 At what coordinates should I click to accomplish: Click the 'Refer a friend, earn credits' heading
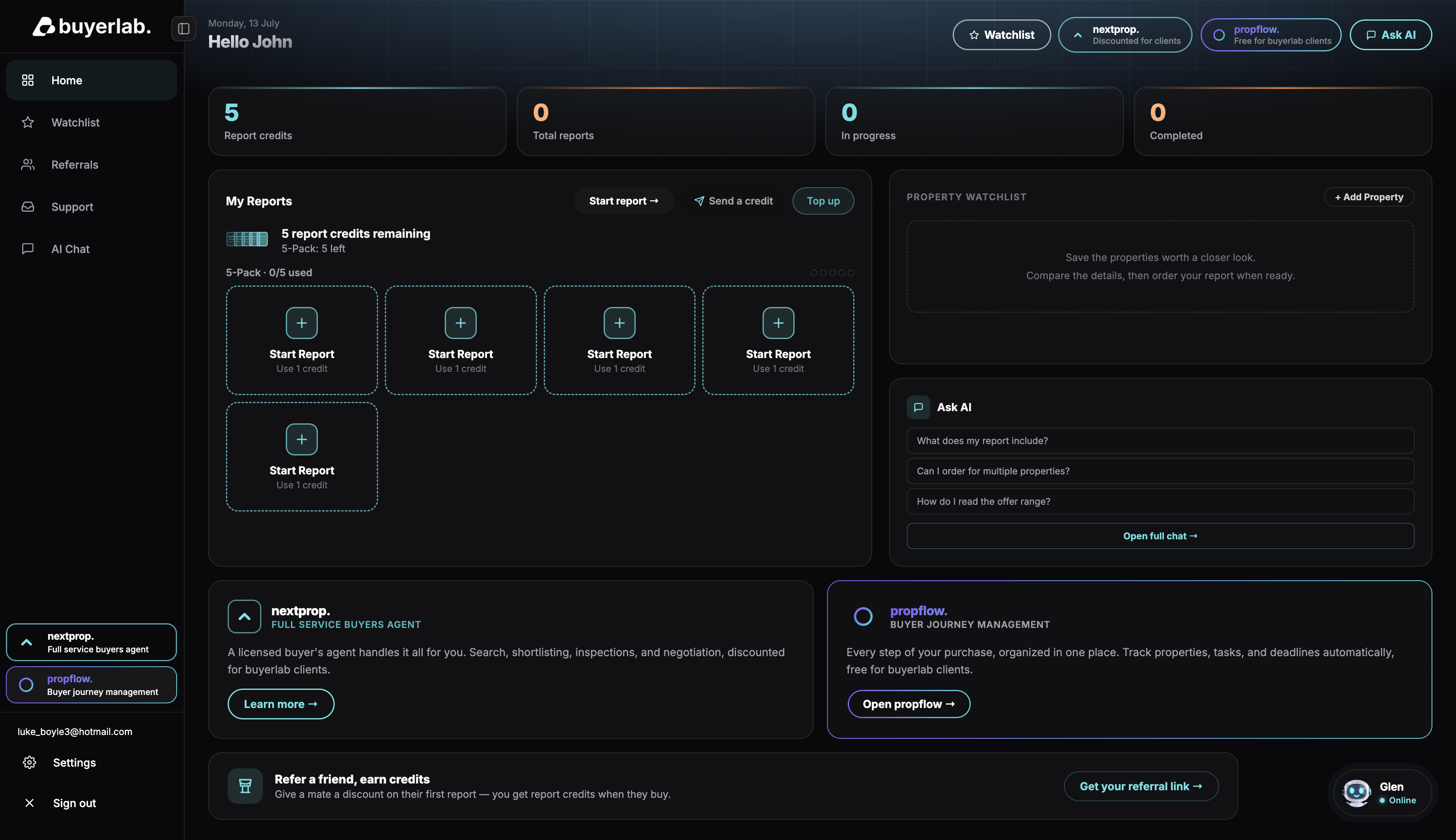pos(352,779)
